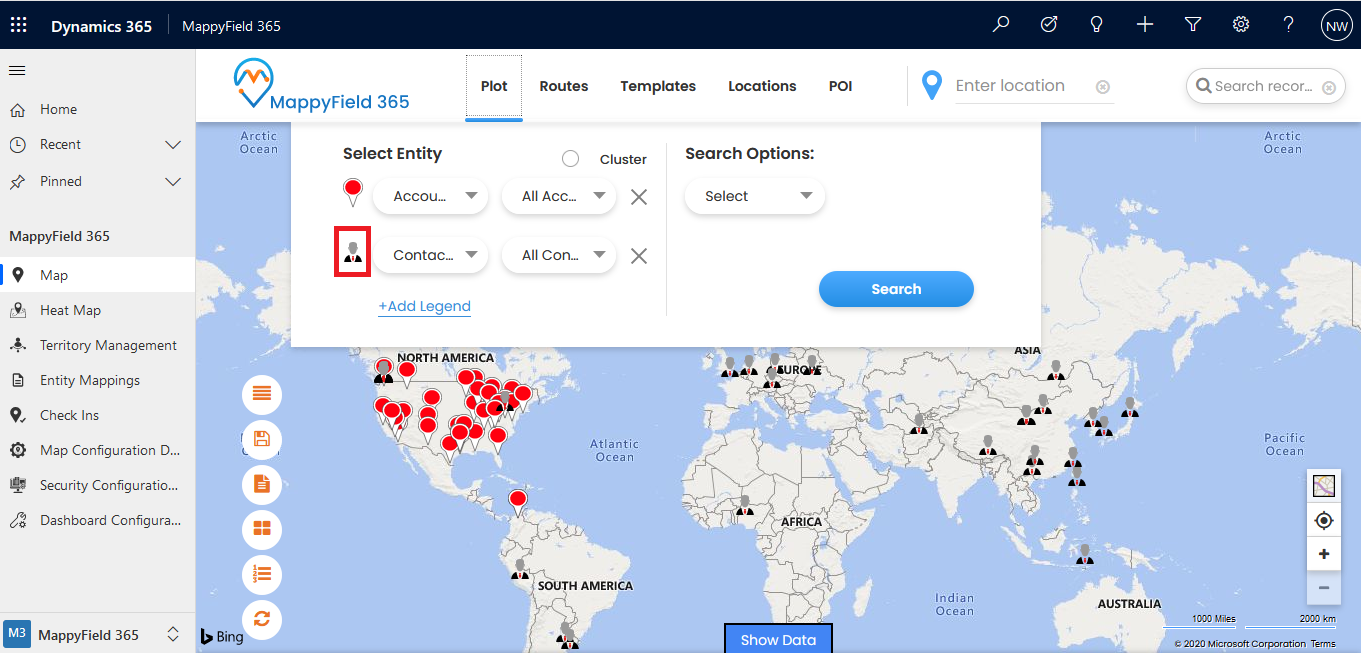The height and width of the screenshot is (653, 1361).
Task: Expand the Recent section chevron
Action: (173, 145)
